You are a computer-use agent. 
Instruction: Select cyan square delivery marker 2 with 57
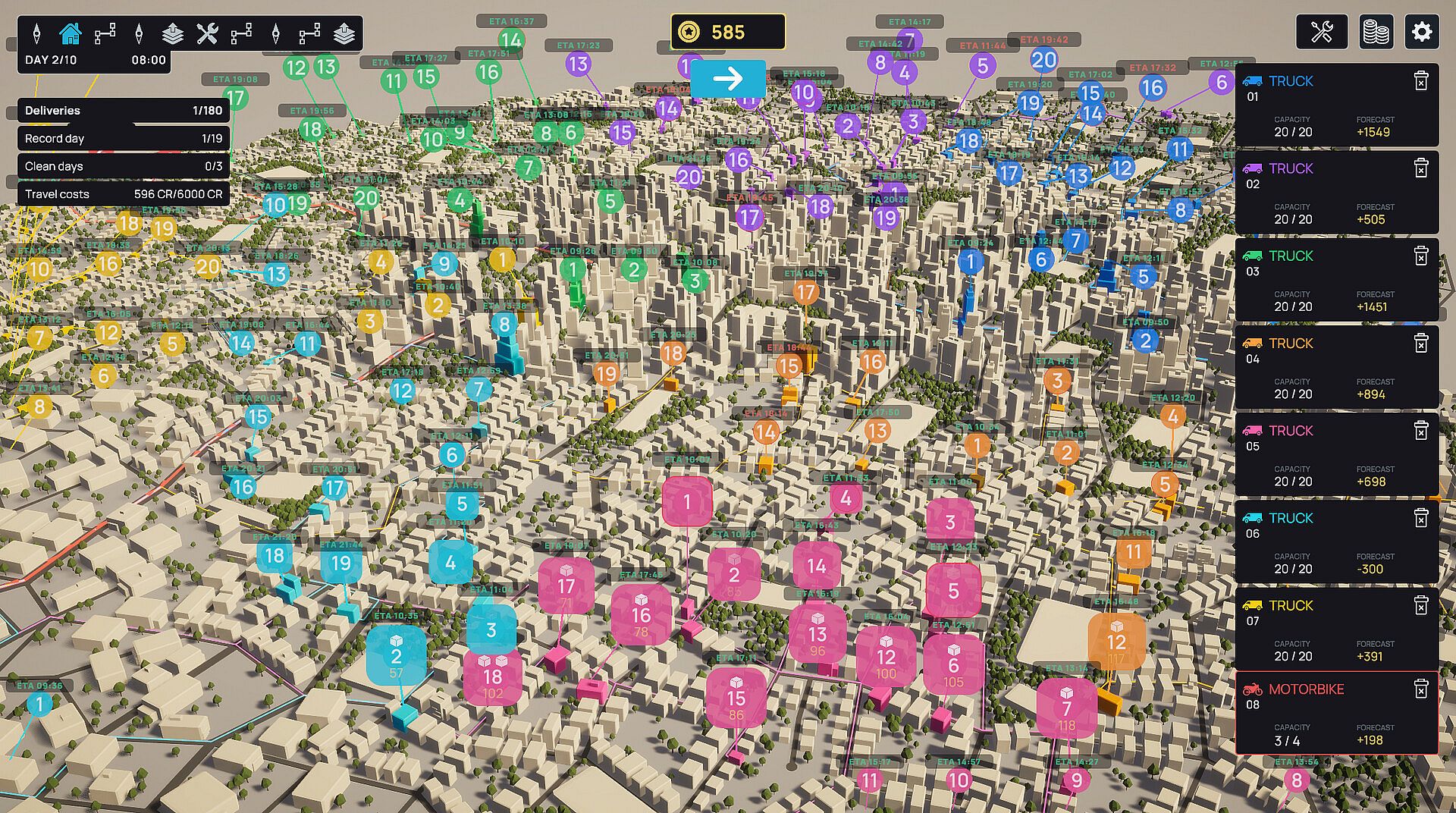(x=396, y=655)
